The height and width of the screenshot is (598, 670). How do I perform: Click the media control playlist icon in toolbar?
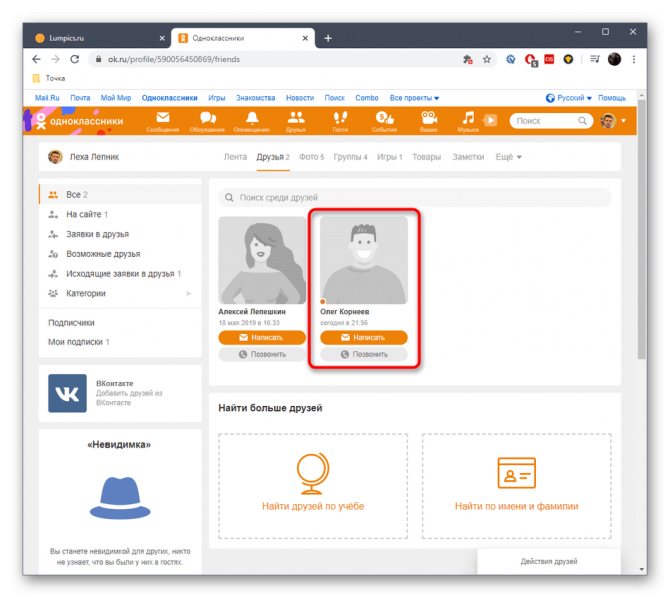[595, 59]
